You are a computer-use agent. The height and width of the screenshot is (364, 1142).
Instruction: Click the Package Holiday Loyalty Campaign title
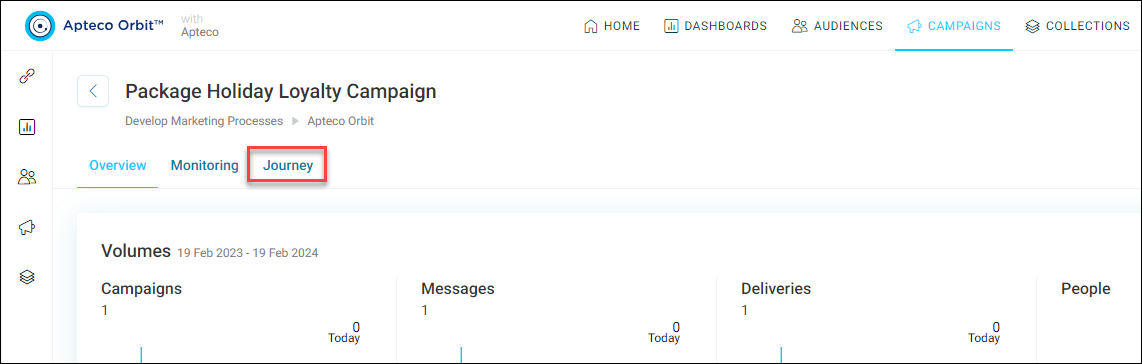[x=281, y=92]
